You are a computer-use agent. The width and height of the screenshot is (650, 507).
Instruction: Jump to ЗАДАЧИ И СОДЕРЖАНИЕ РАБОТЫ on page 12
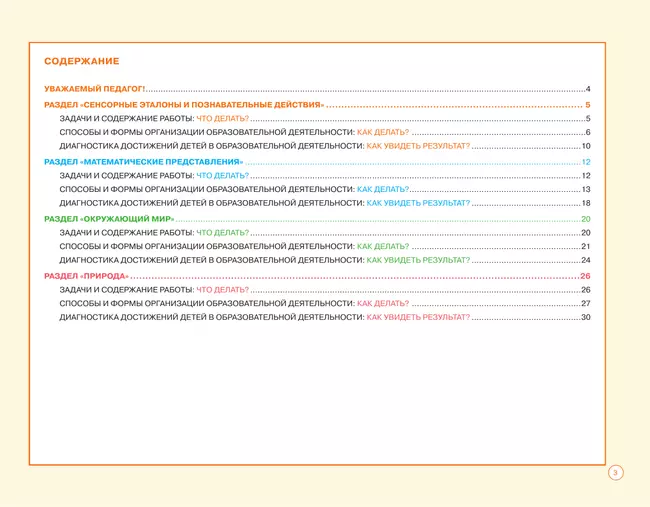coord(154,175)
